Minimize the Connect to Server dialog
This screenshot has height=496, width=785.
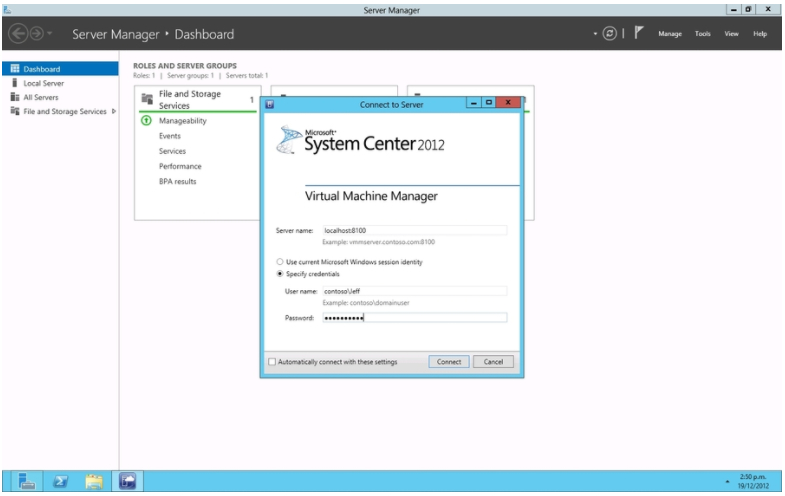pos(474,103)
